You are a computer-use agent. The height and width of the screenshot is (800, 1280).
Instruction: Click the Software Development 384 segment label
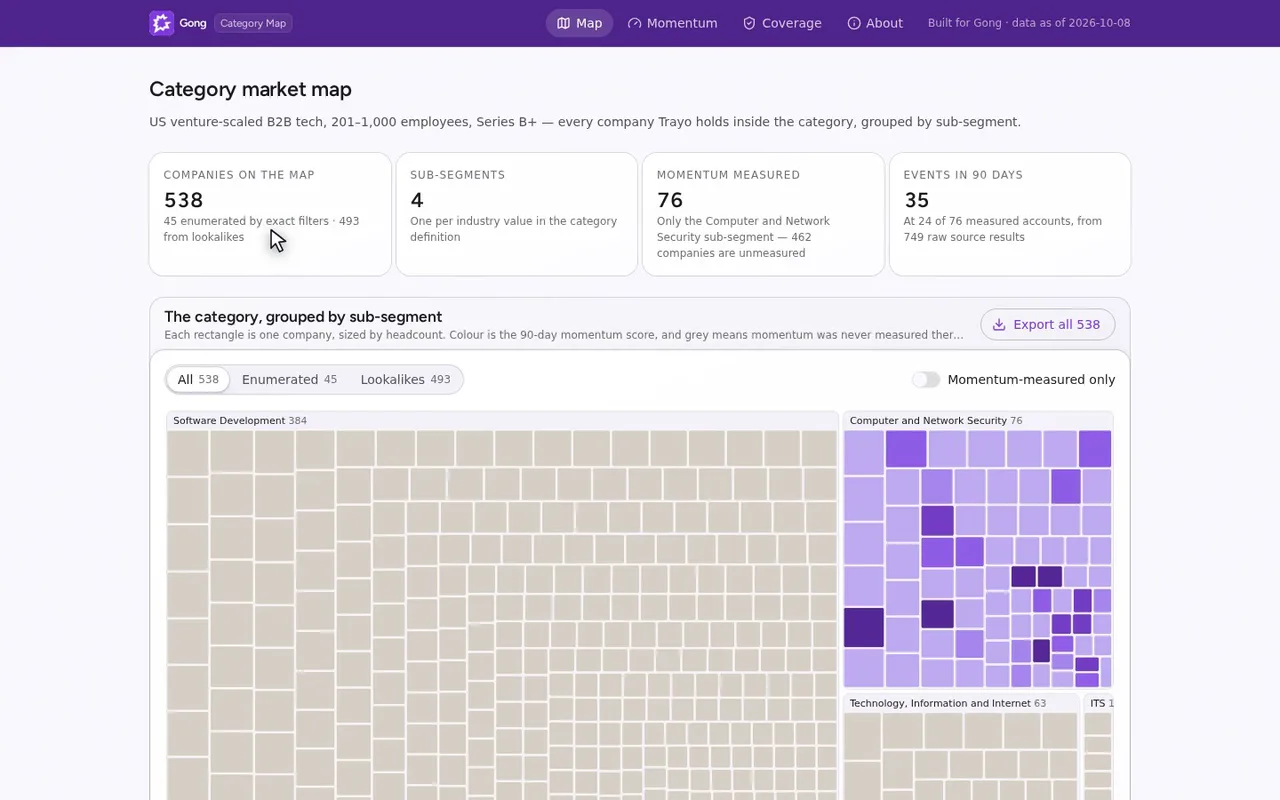[240, 421]
